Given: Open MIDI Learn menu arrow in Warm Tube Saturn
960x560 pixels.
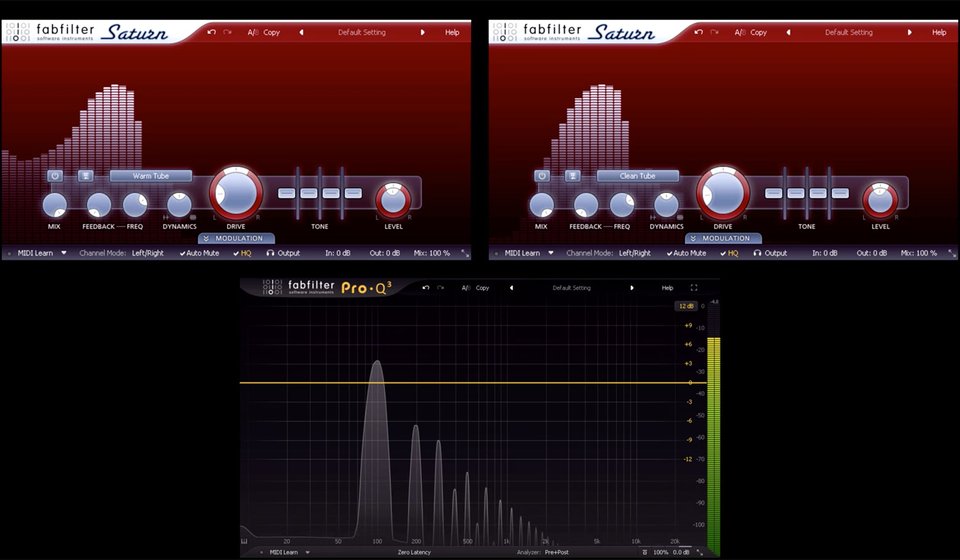Looking at the screenshot, I should click(64, 253).
